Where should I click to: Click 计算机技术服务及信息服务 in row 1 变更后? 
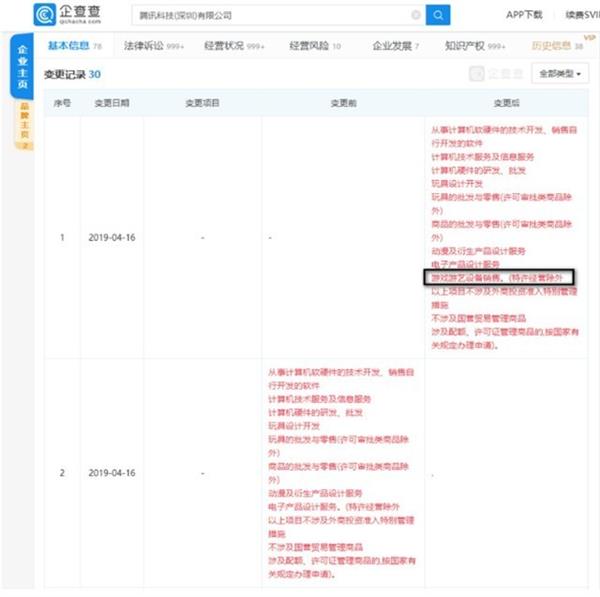(x=483, y=157)
